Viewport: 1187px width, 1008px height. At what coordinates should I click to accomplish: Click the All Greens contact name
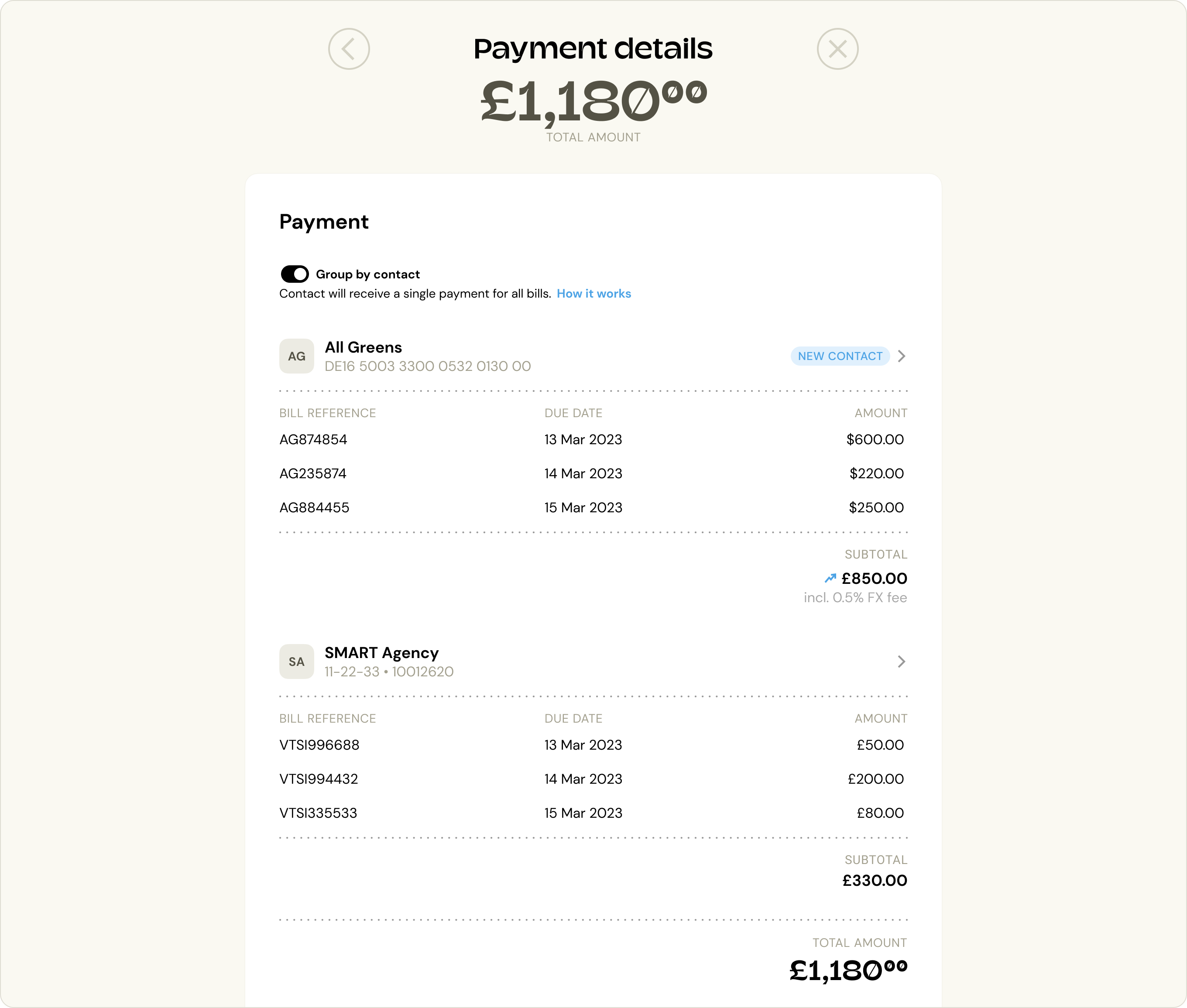pyautogui.click(x=363, y=347)
